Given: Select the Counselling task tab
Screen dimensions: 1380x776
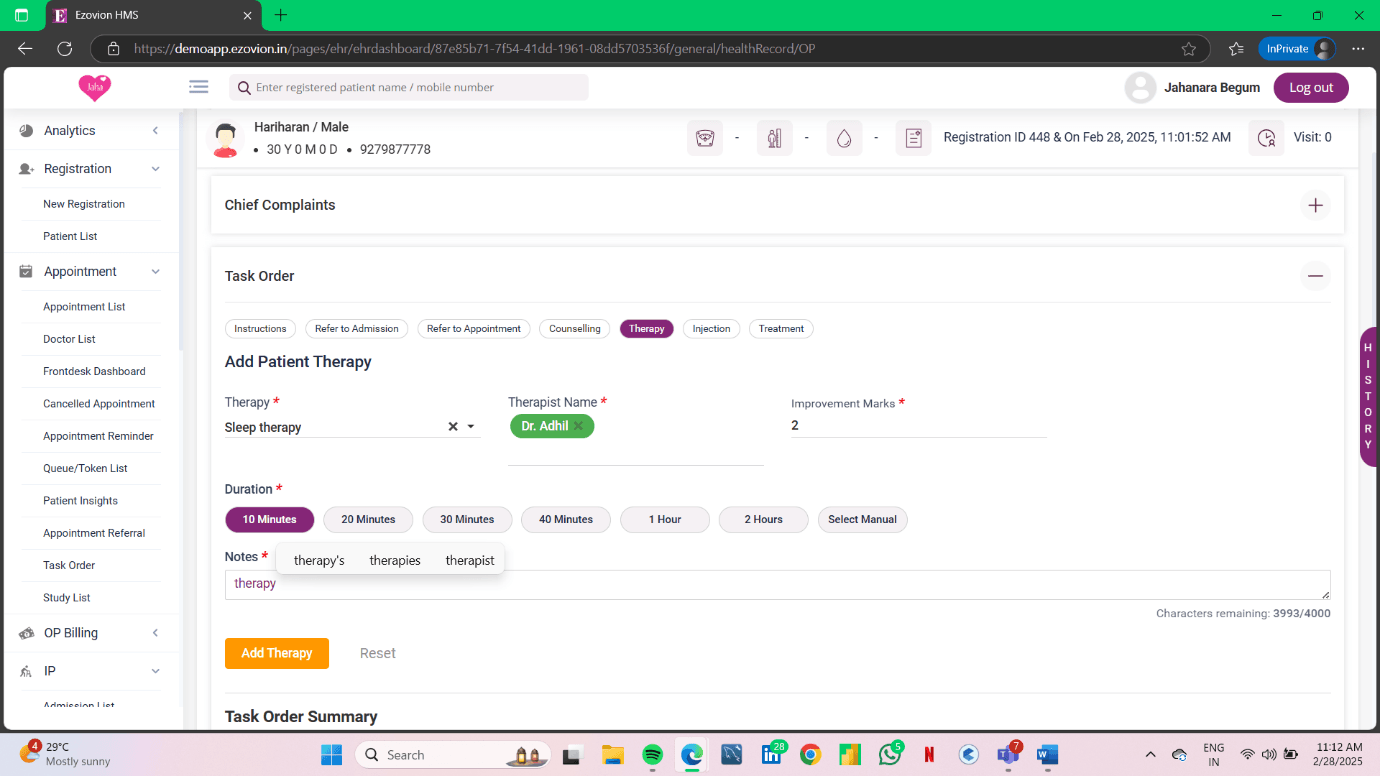Looking at the screenshot, I should coord(575,328).
